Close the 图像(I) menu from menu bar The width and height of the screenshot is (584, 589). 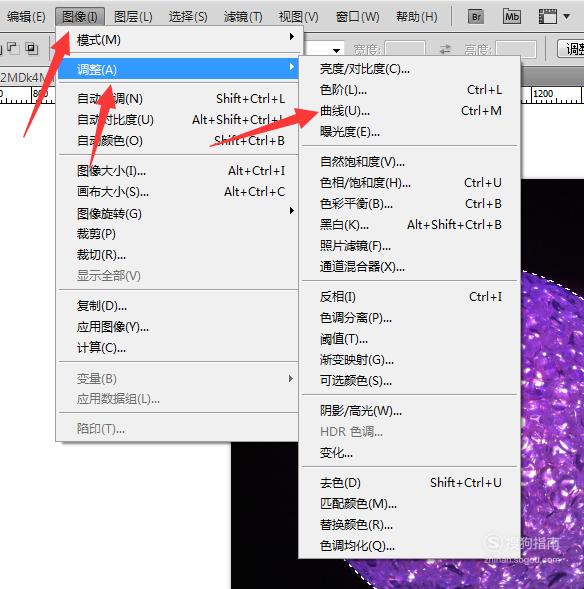(80, 17)
